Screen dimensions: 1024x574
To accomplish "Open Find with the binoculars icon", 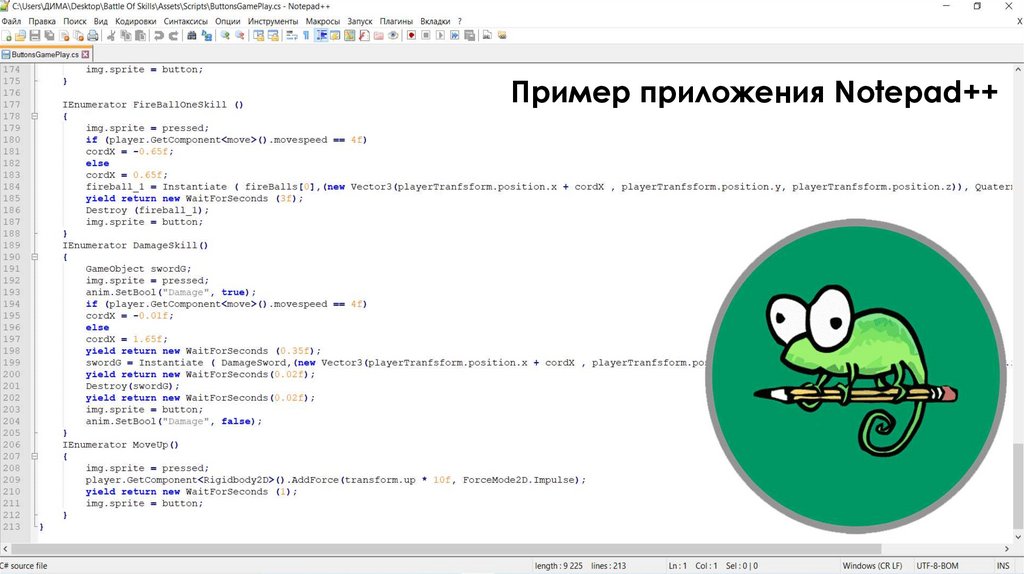I will [x=191, y=35].
